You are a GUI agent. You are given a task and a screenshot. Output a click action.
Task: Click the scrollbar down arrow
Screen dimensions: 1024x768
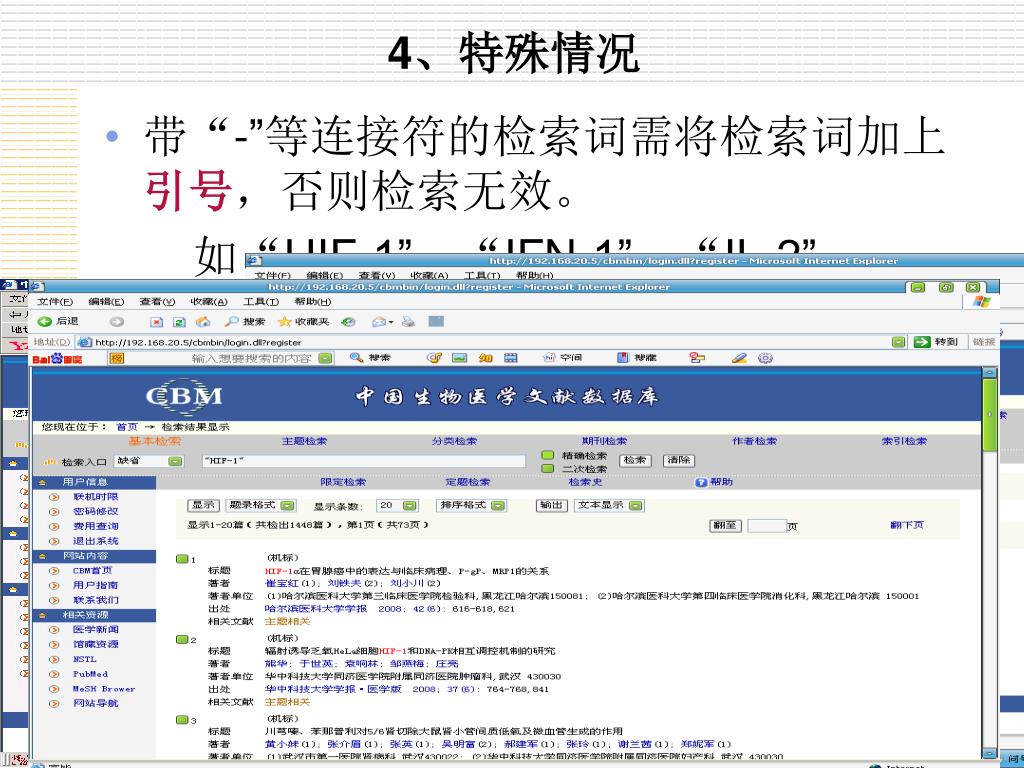989,753
